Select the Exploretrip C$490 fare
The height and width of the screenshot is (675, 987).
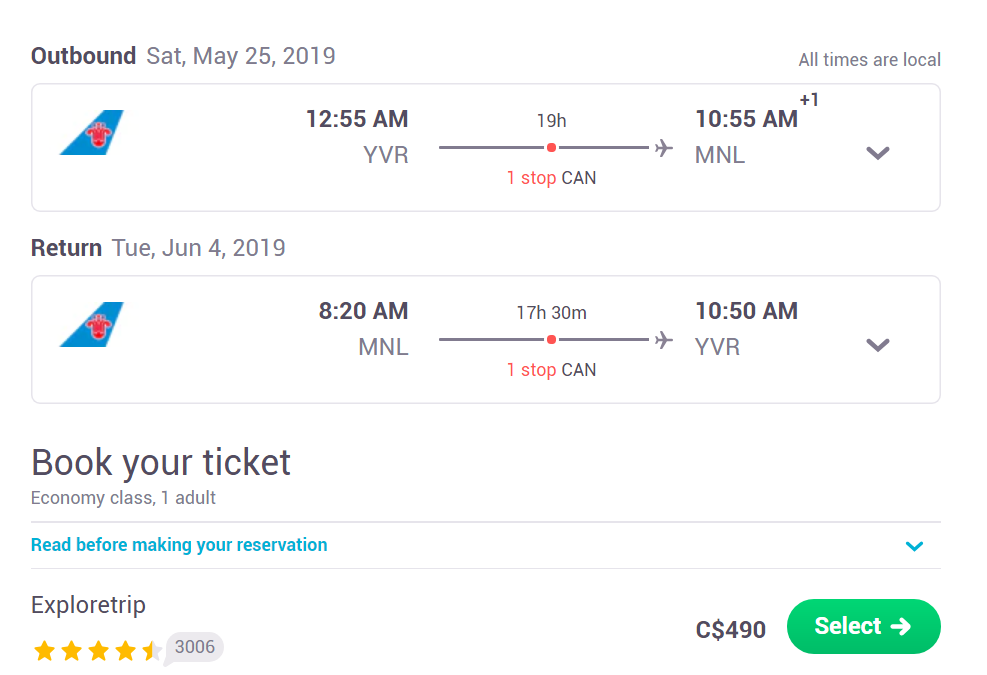[x=864, y=627]
